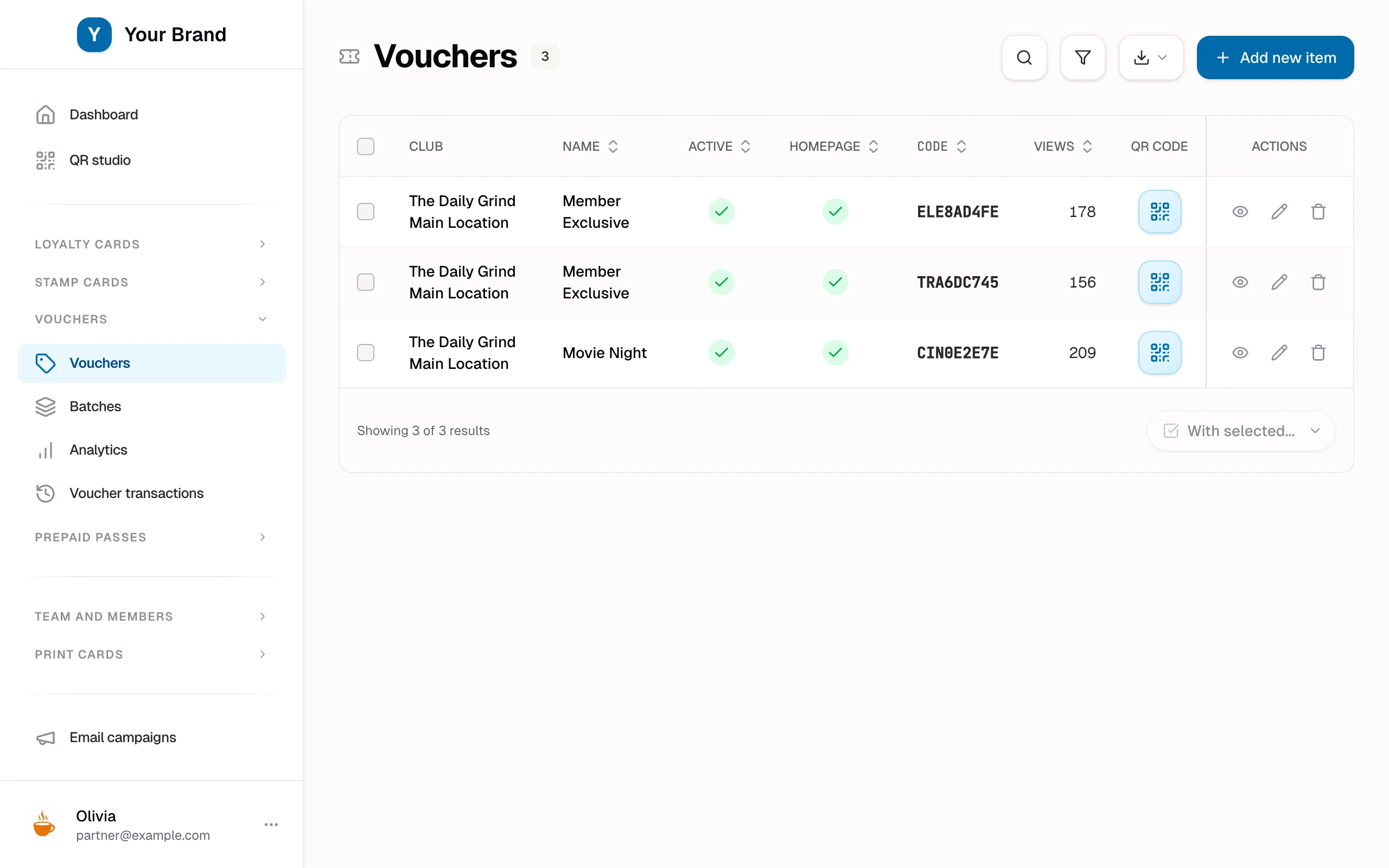Click views count 209
This screenshot has height=868, width=1389.
tap(1082, 353)
